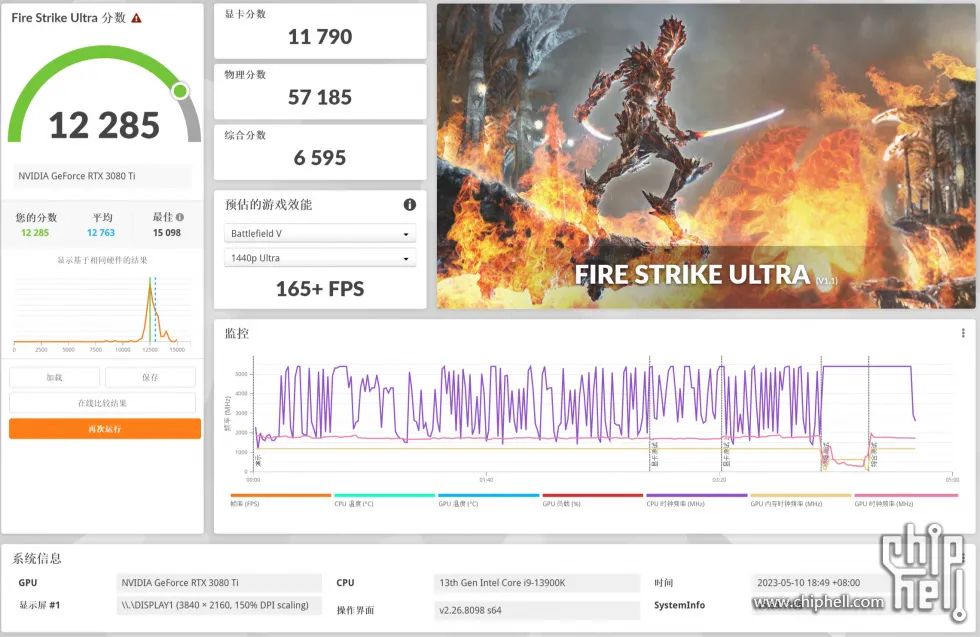The width and height of the screenshot is (980, 637).
Task: Click the 加载 load button
Action: [x=54, y=378]
